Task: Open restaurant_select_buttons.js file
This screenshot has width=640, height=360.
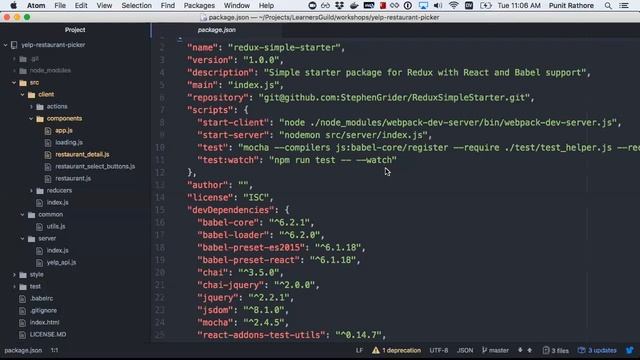Action: (95, 167)
